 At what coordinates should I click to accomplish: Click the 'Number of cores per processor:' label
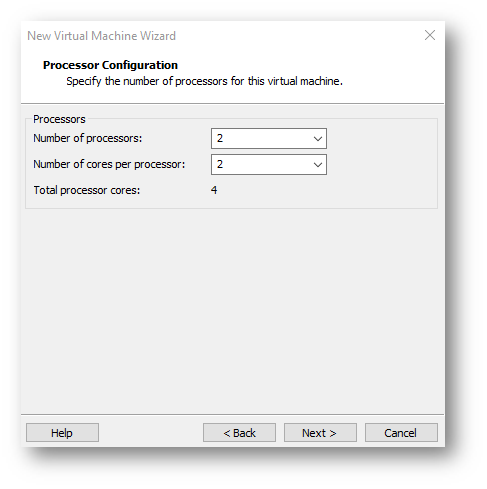click(109, 164)
